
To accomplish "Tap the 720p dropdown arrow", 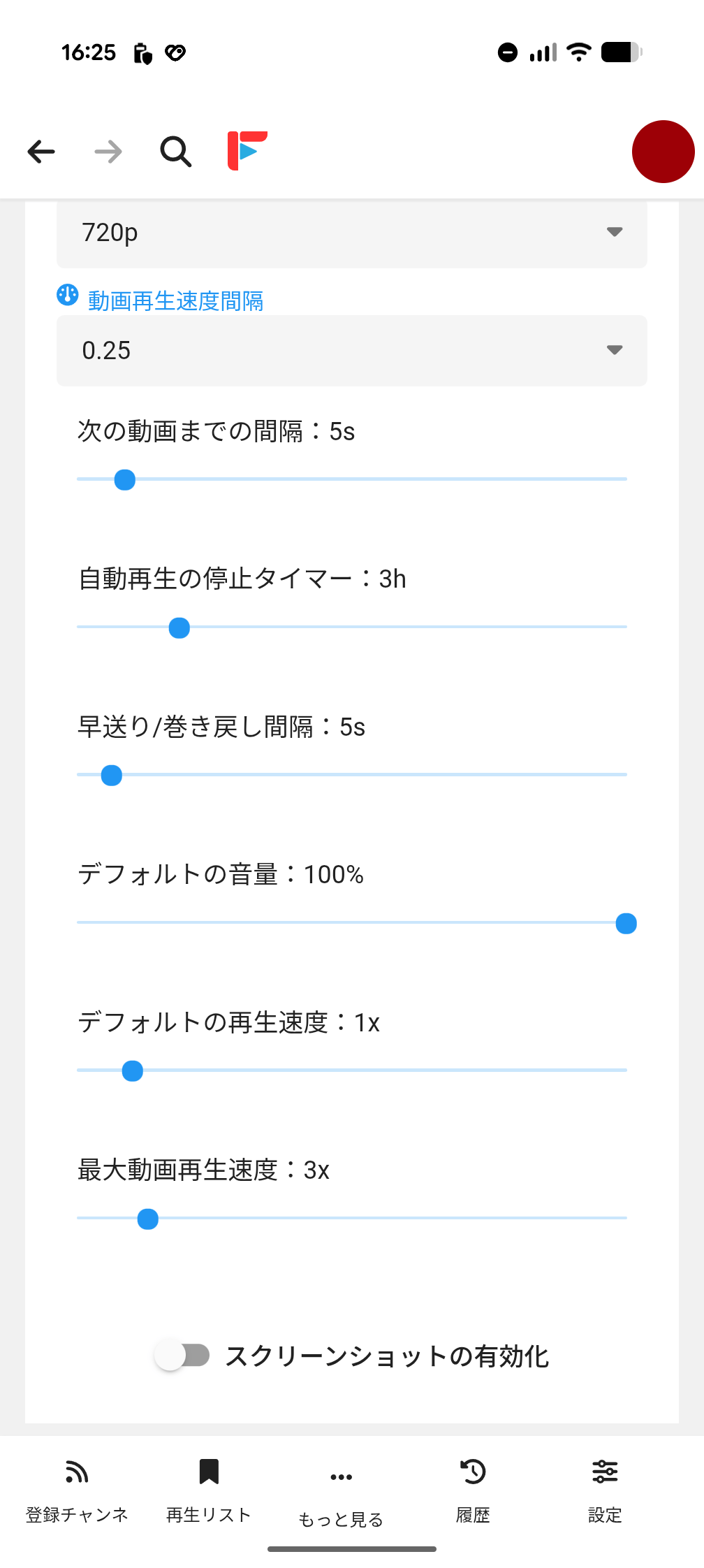I will point(615,232).
